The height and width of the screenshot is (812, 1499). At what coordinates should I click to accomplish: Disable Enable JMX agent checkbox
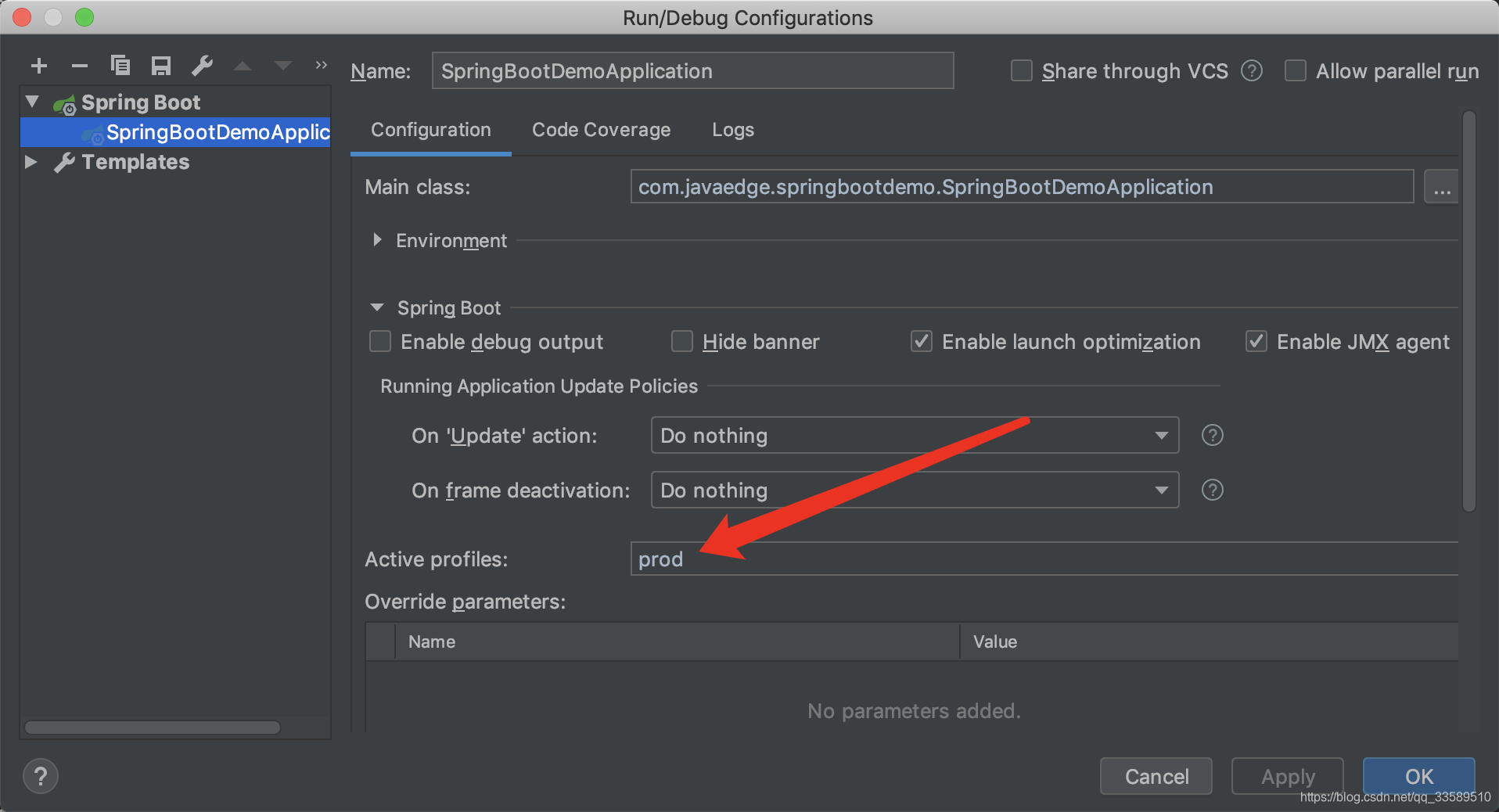[1256, 342]
